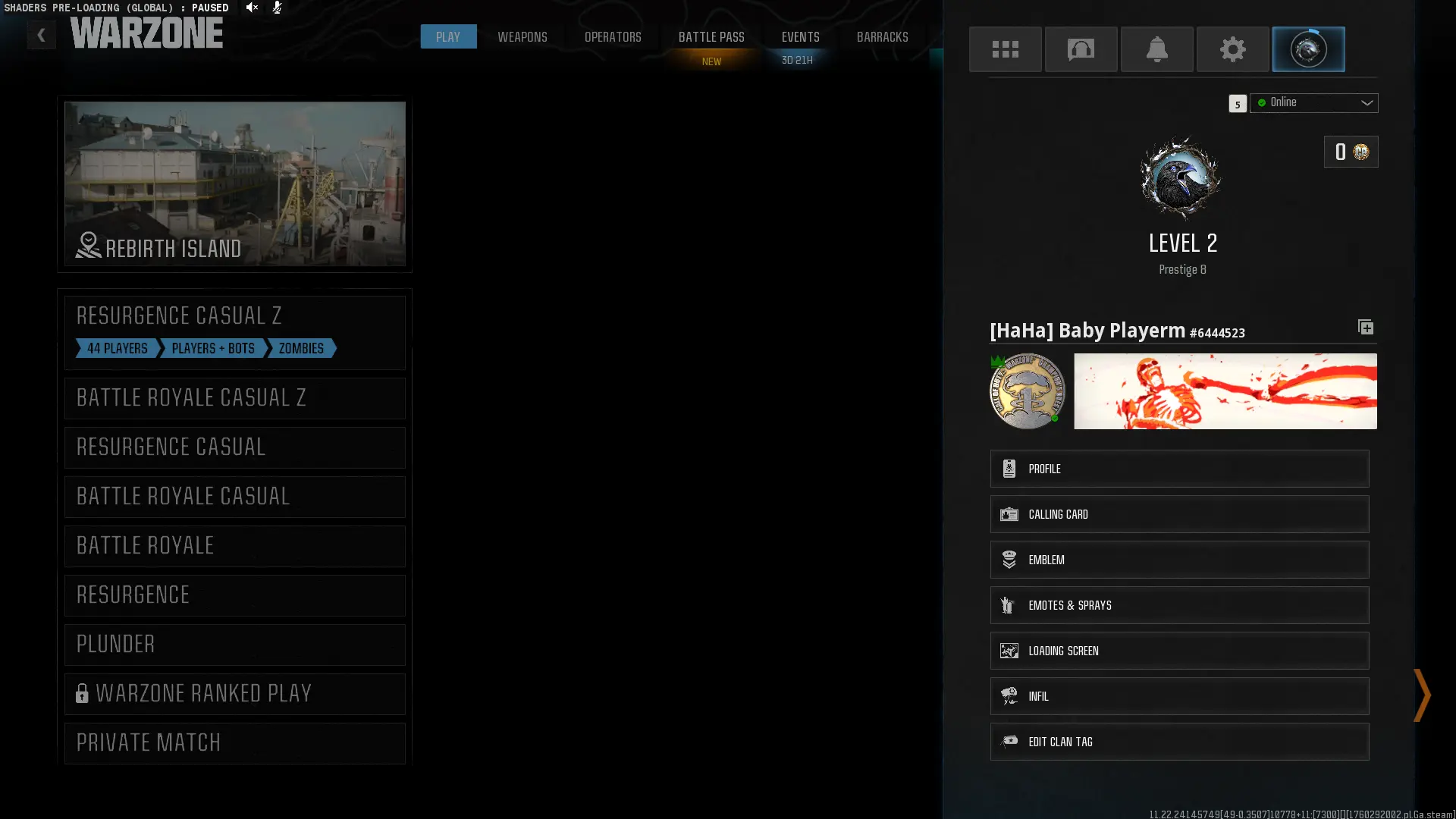1456x819 pixels.
Task: Click the orange right chevron arrow
Action: [1422, 695]
